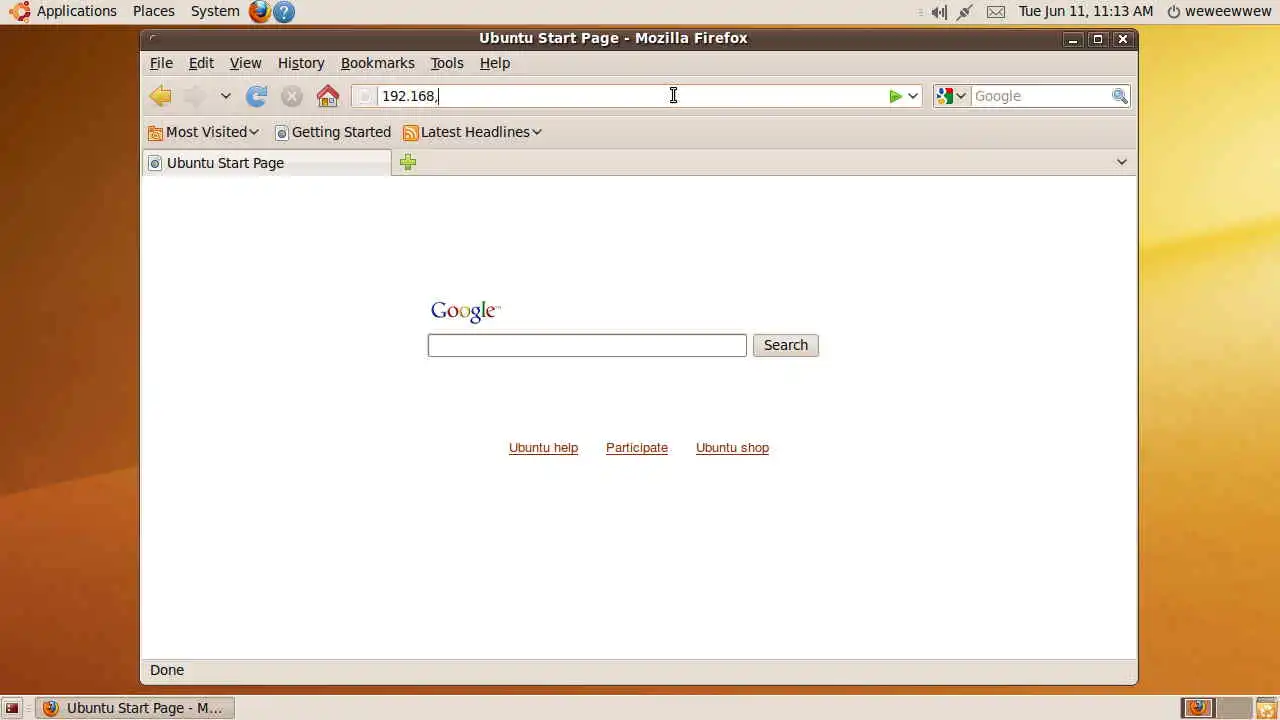Click the green Go arrow in address bar

click(896, 96)
